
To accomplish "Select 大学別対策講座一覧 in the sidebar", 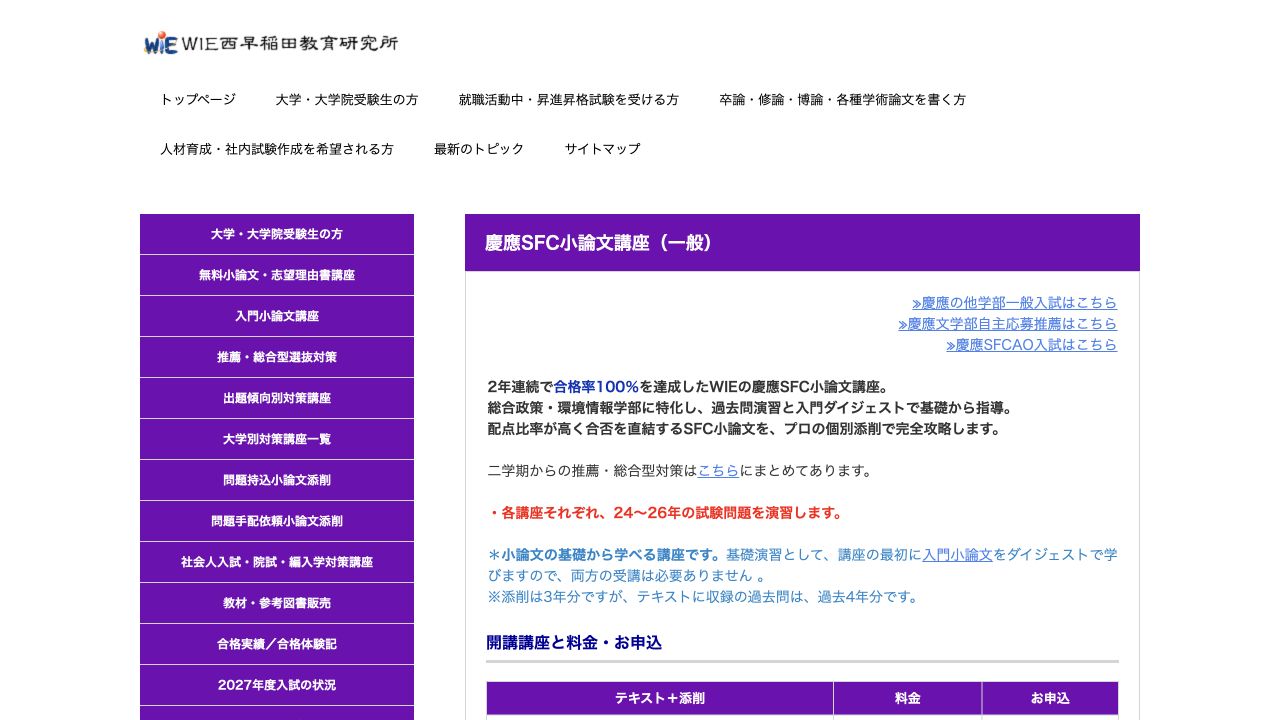I will pos(277,439).
